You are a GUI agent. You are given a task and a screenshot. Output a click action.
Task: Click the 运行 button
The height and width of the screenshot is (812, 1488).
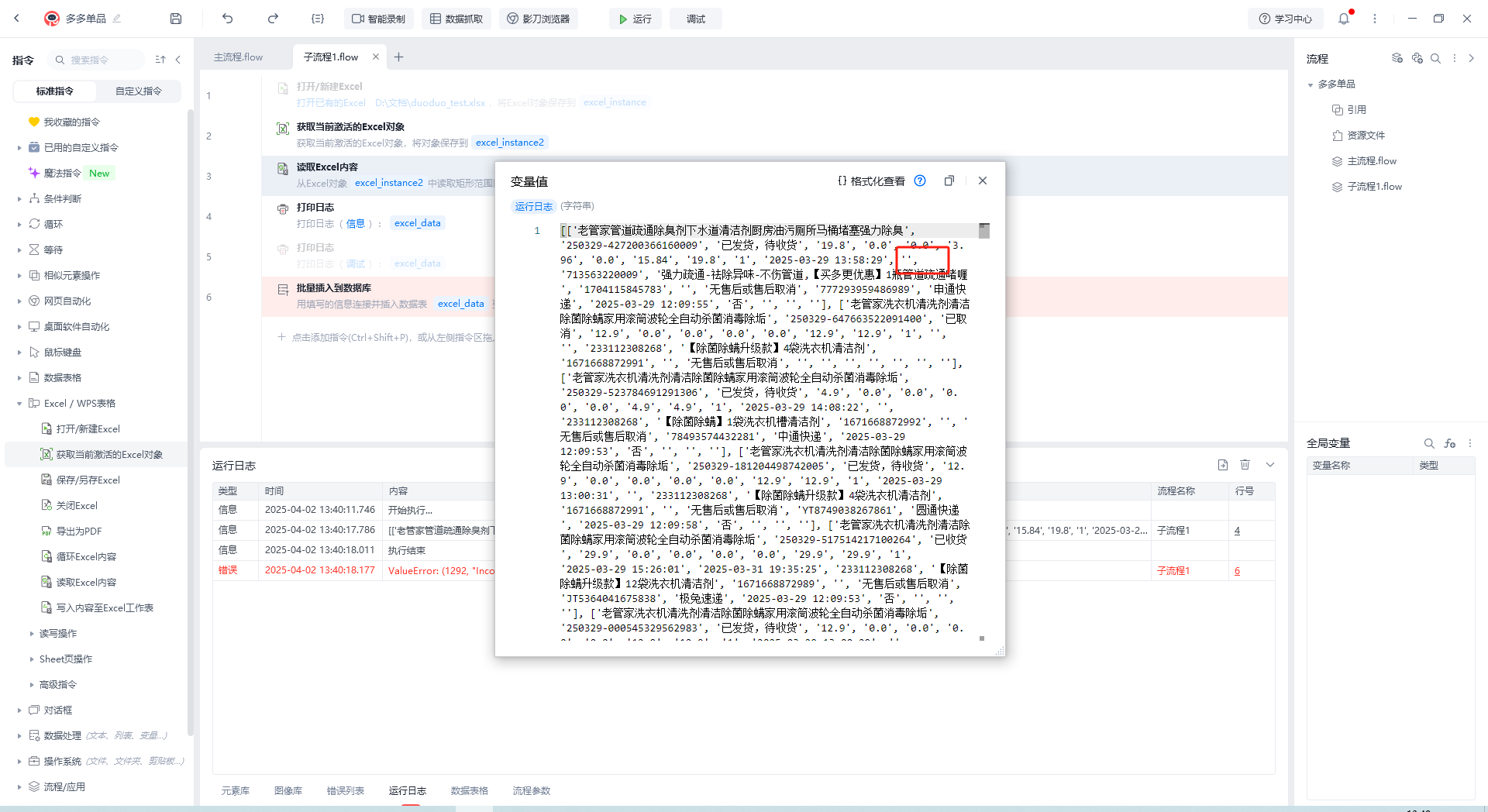(635, 19)
